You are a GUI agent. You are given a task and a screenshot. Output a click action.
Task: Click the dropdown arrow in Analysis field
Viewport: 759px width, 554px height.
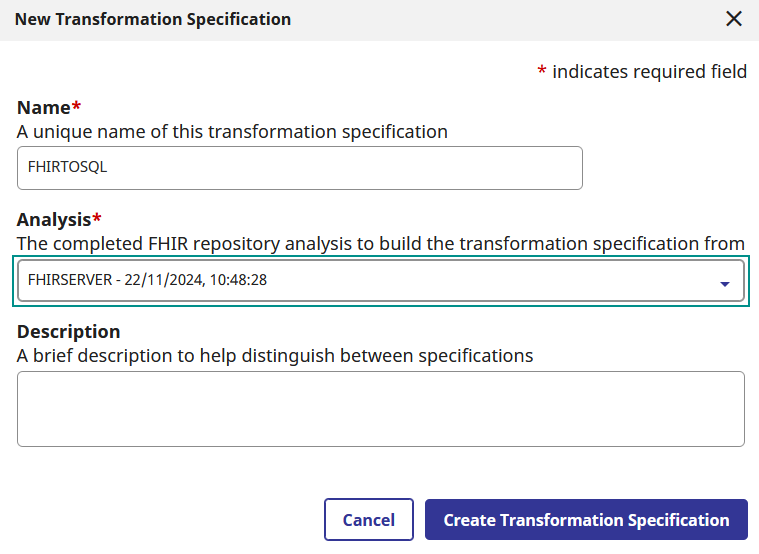(x=725, y=284)
